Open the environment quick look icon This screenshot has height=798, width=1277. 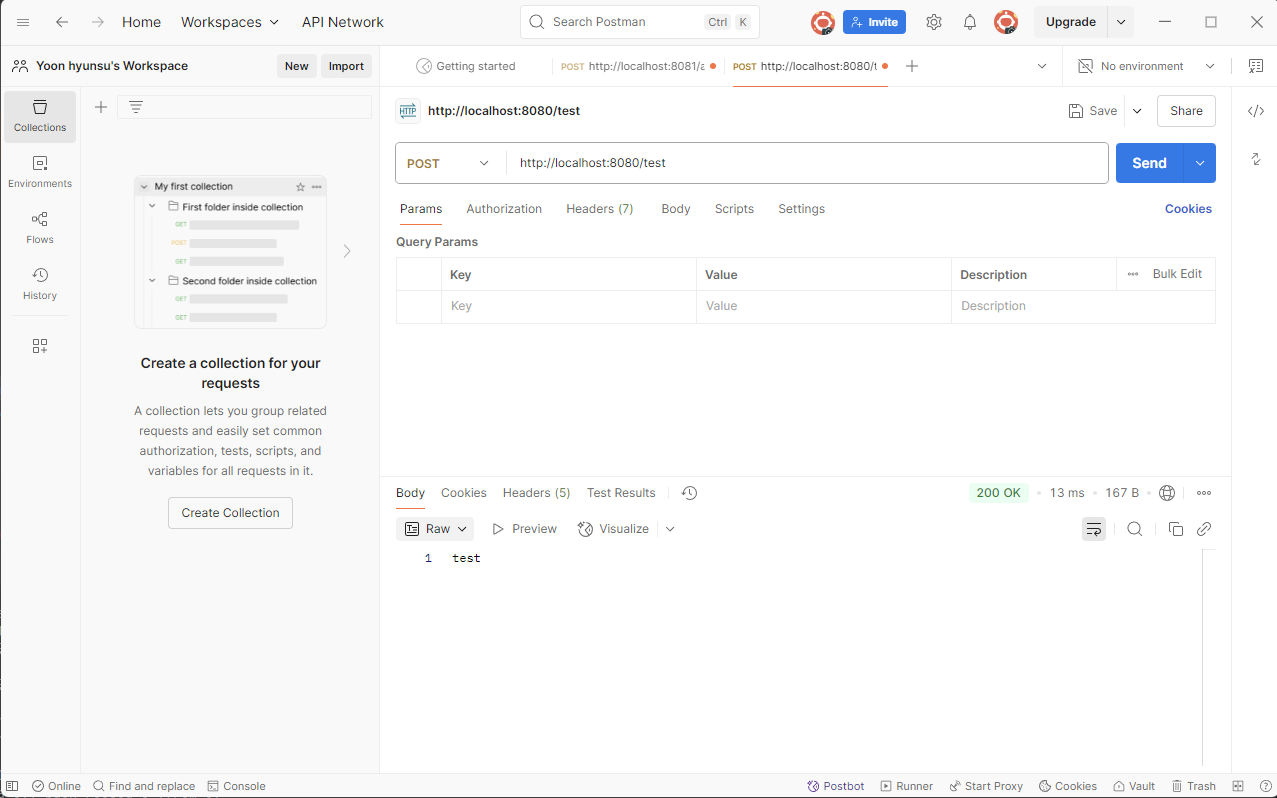click(x=1256, y=66)
